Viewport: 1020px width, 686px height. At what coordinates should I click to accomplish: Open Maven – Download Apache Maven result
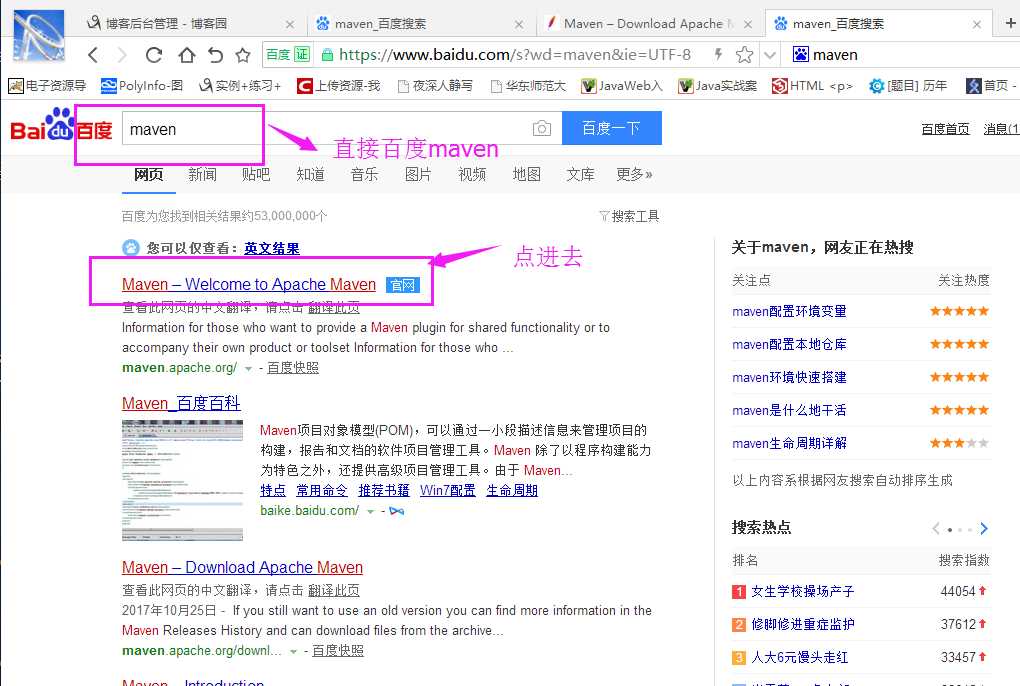(x=242, y=567)
